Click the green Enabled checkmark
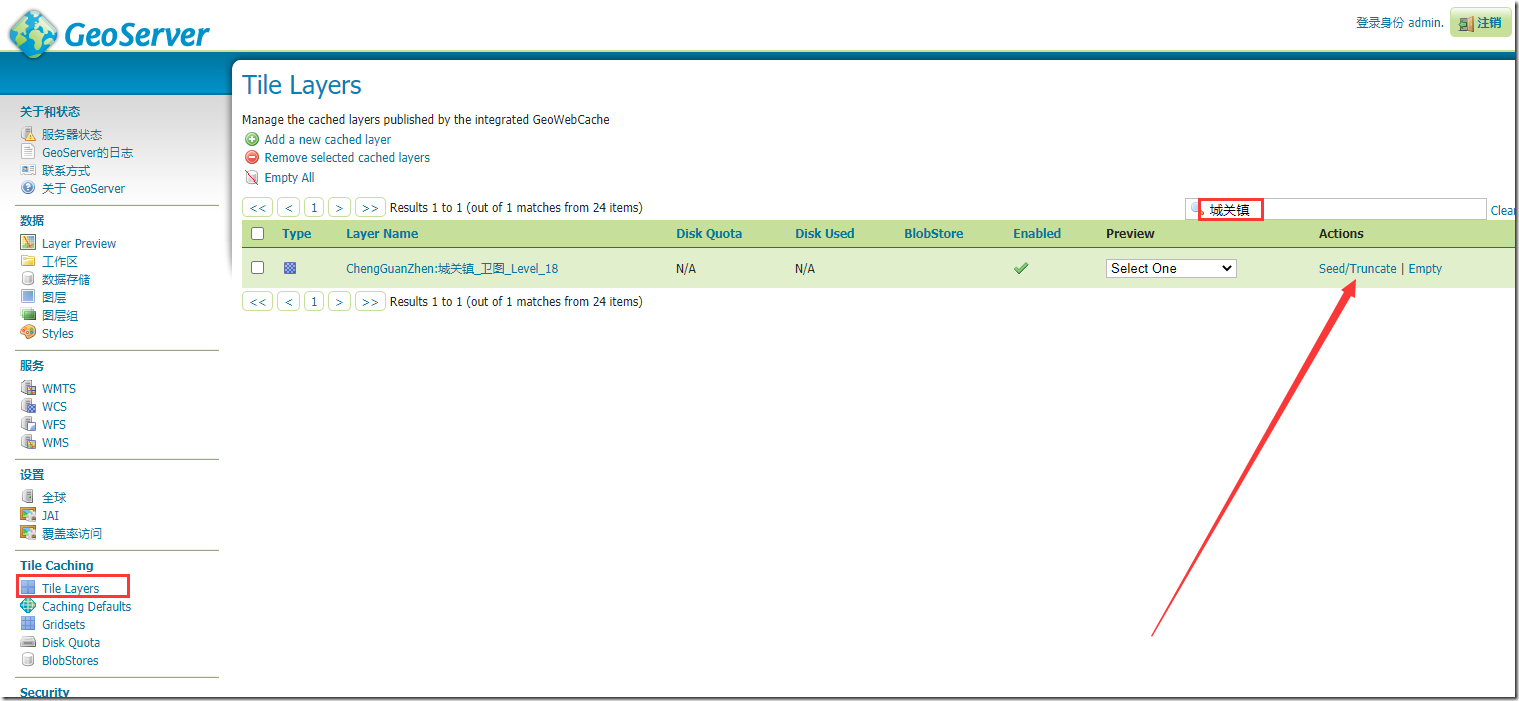 point(1021,268)
